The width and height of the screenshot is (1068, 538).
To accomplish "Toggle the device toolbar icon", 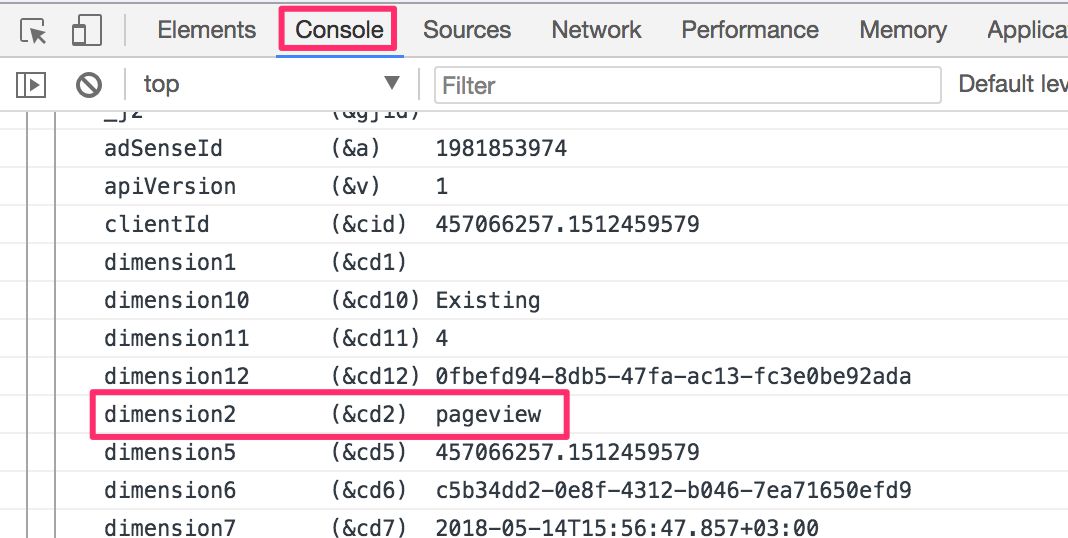I will point(87,31).
